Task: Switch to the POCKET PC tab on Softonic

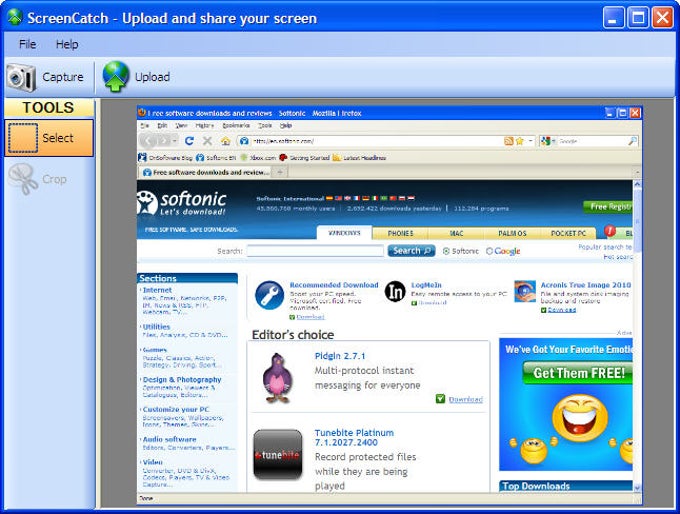Action: tap(568, 233)
